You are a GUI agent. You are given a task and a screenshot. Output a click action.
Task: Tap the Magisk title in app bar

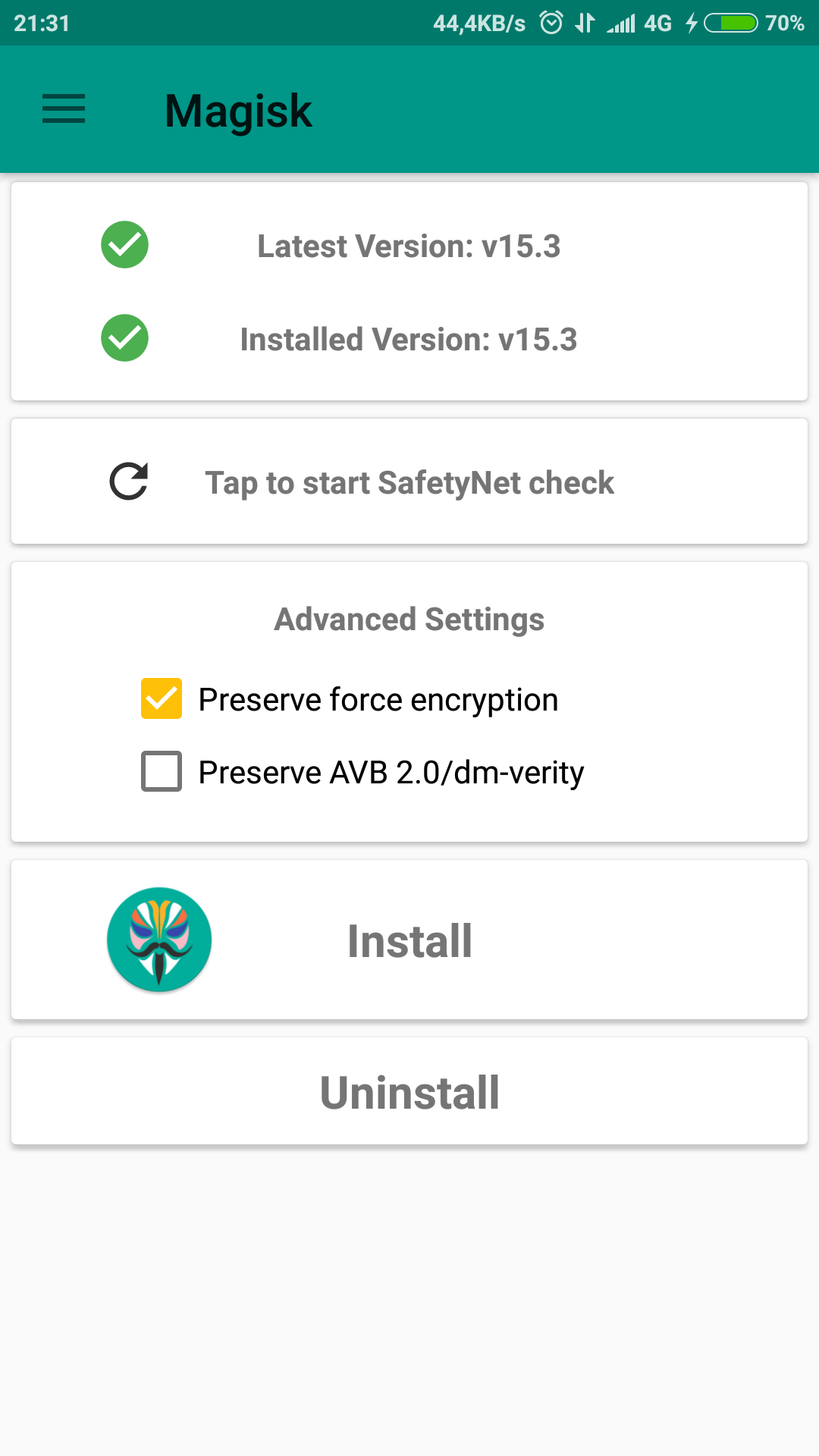tap(238, 111)
